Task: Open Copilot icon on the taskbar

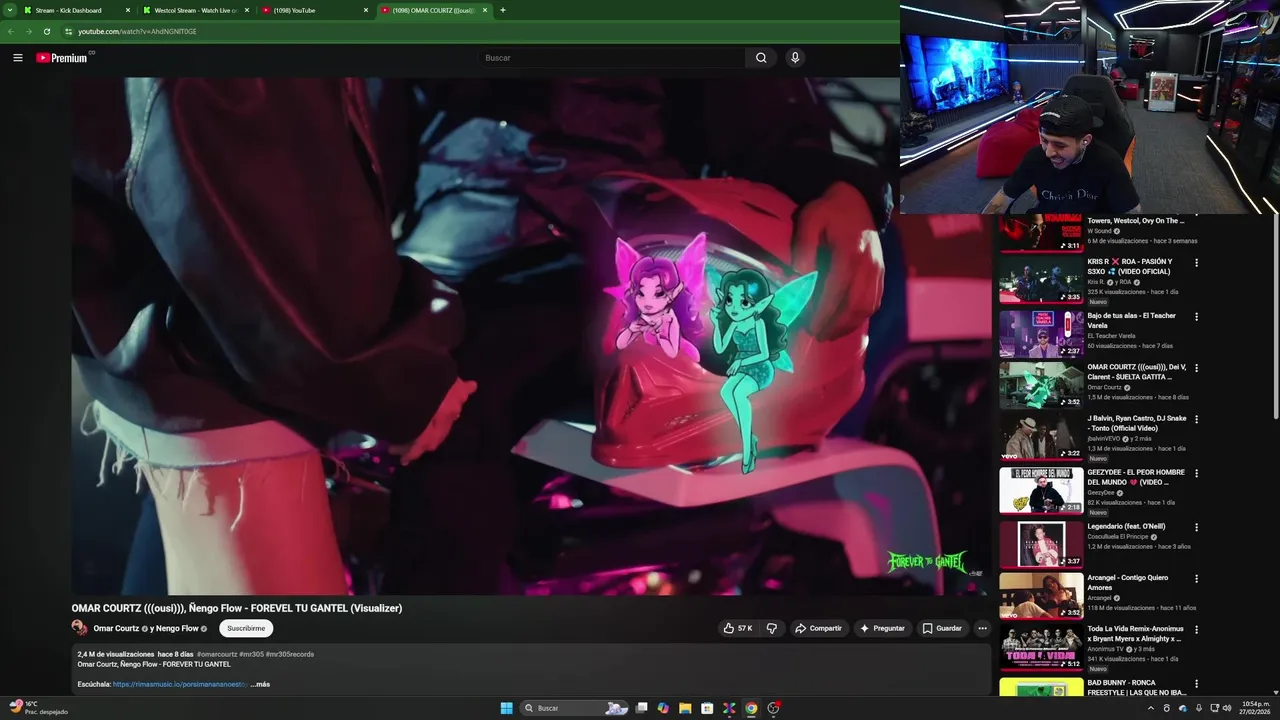Action: pyautogui.click(x=663, y=708)
